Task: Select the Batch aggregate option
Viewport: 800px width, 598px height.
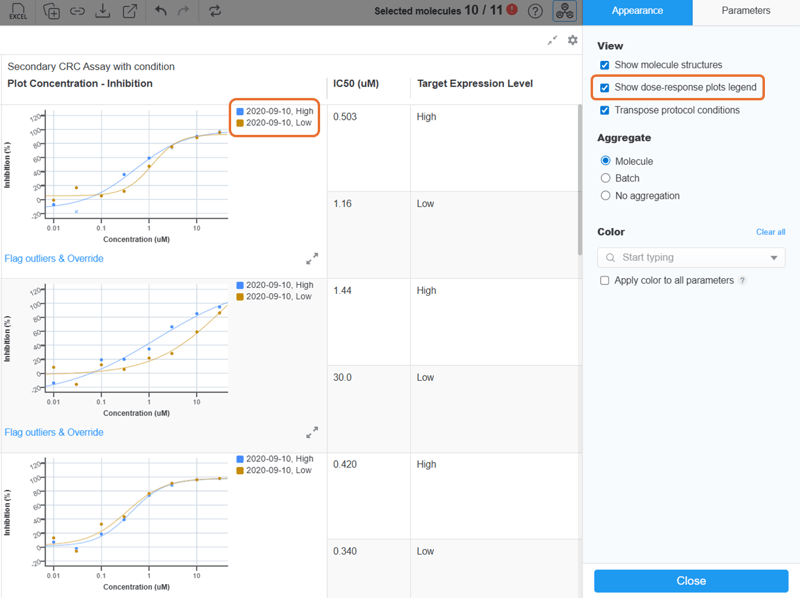Action: pyautogui.click(x=605, y=178)
